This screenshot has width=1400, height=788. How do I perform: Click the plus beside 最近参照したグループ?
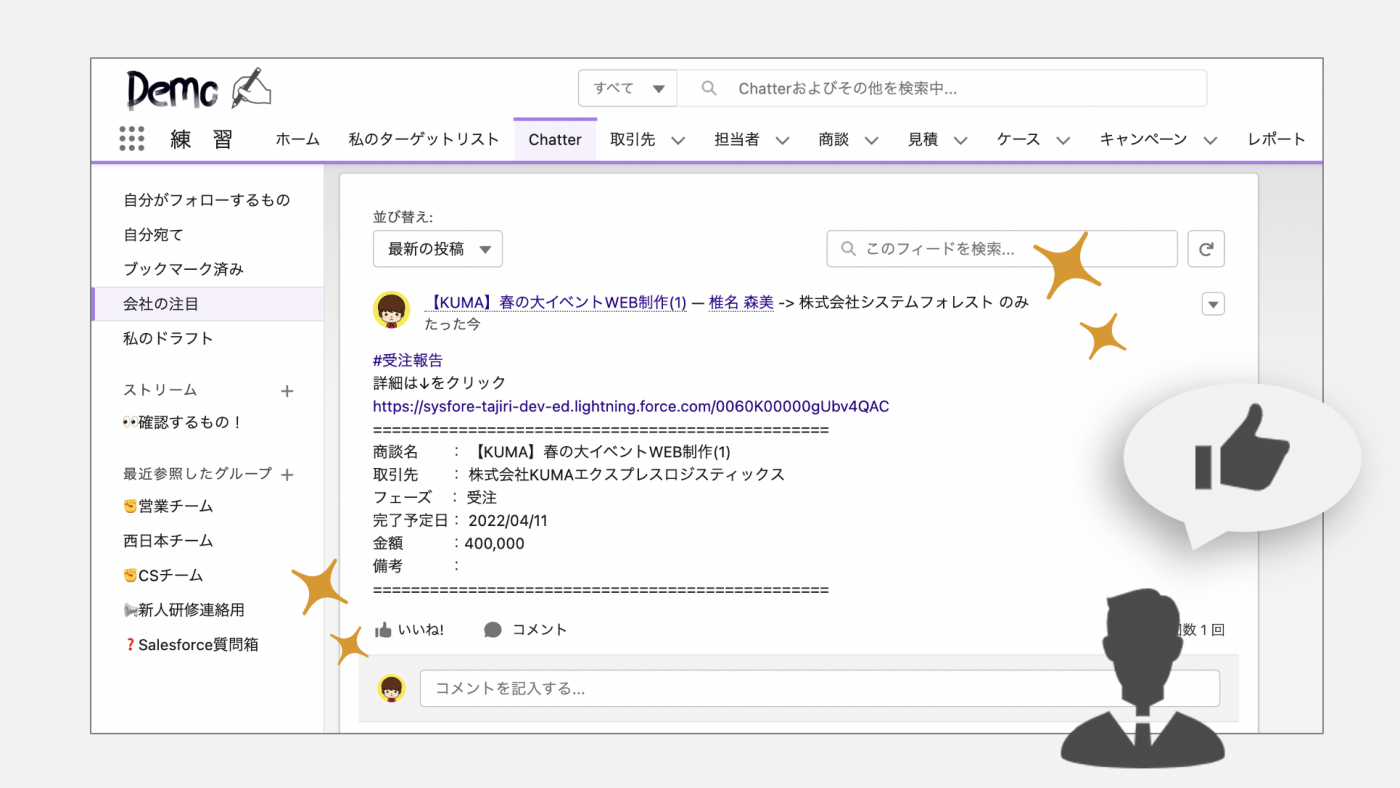[x=287, y=475]
